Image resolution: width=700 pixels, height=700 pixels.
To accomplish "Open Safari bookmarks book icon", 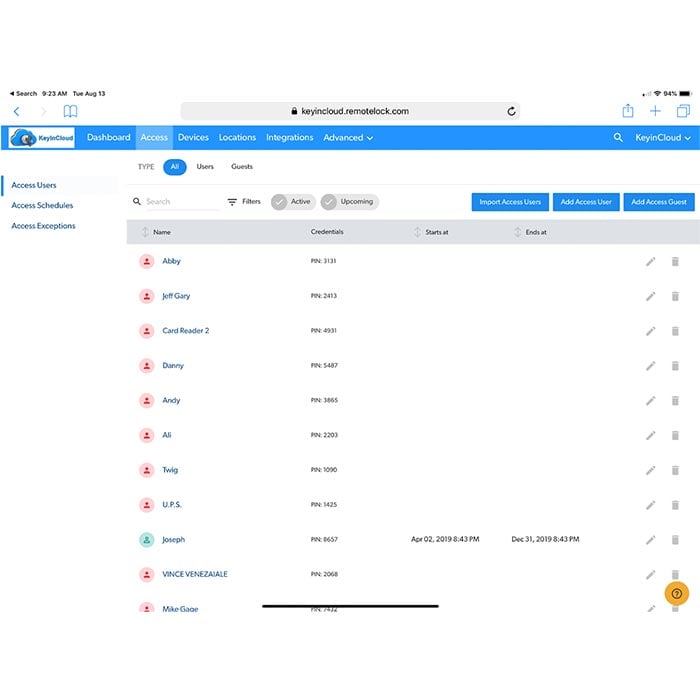I will click(x=70, y=111).
